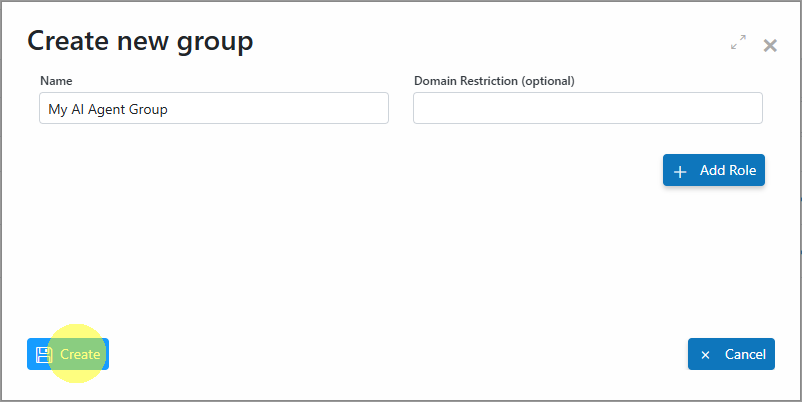
Task: Click the Add Role text label
Action: coord(728,170)
